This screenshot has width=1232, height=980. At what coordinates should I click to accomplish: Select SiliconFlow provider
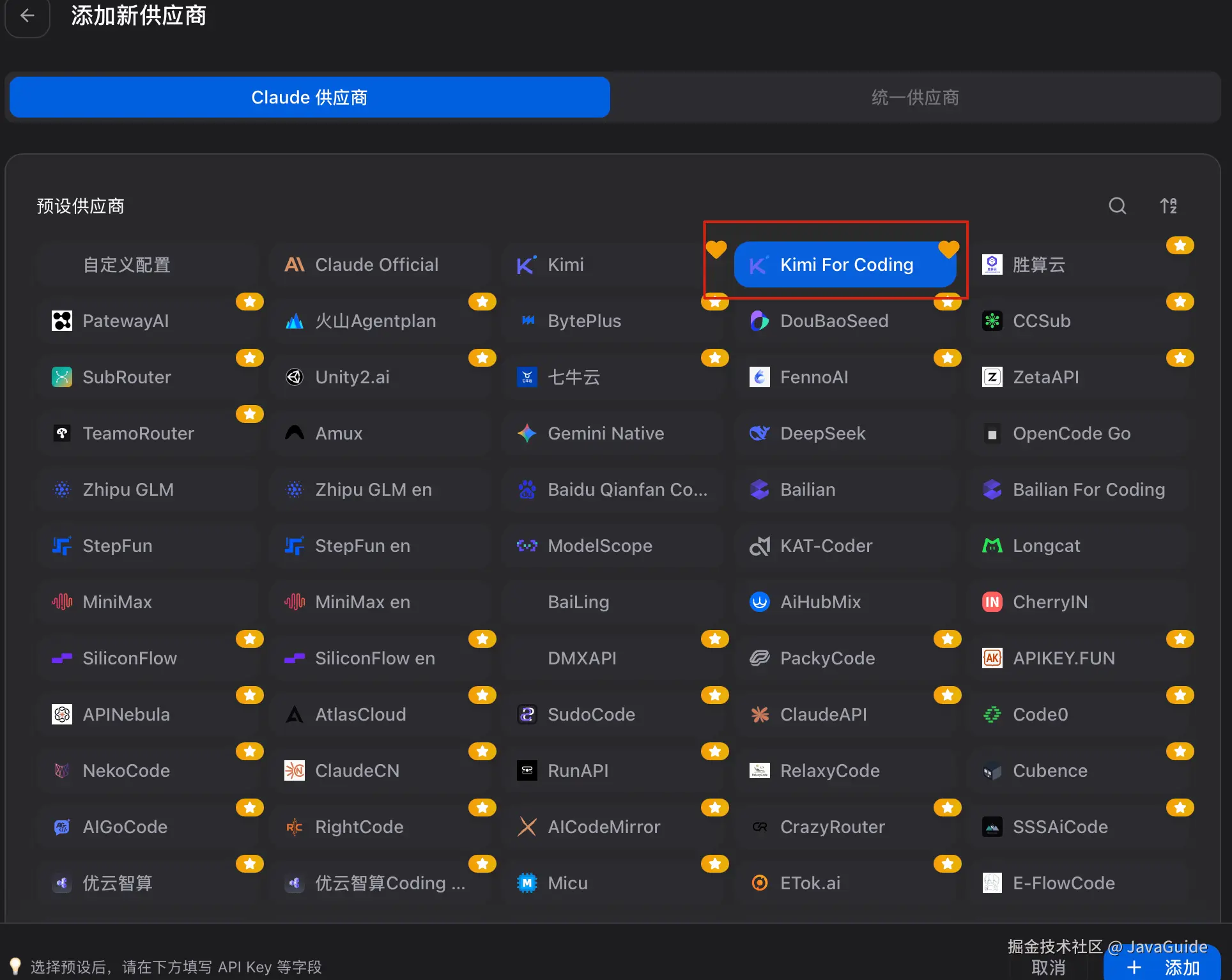pyautogui.click(x=148, y=658)
